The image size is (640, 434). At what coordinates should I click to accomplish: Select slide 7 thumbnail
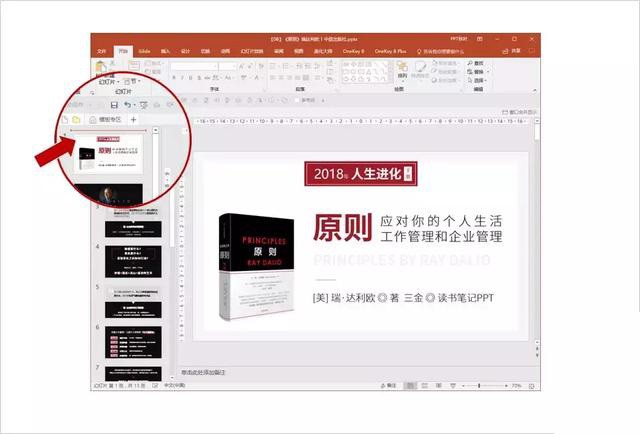133,374
